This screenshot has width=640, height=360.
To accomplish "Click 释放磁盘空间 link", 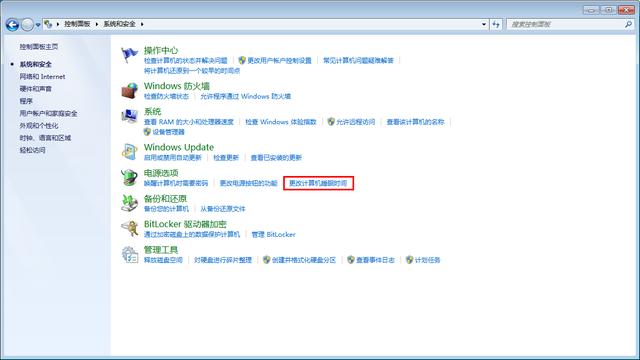I will 163,260.
